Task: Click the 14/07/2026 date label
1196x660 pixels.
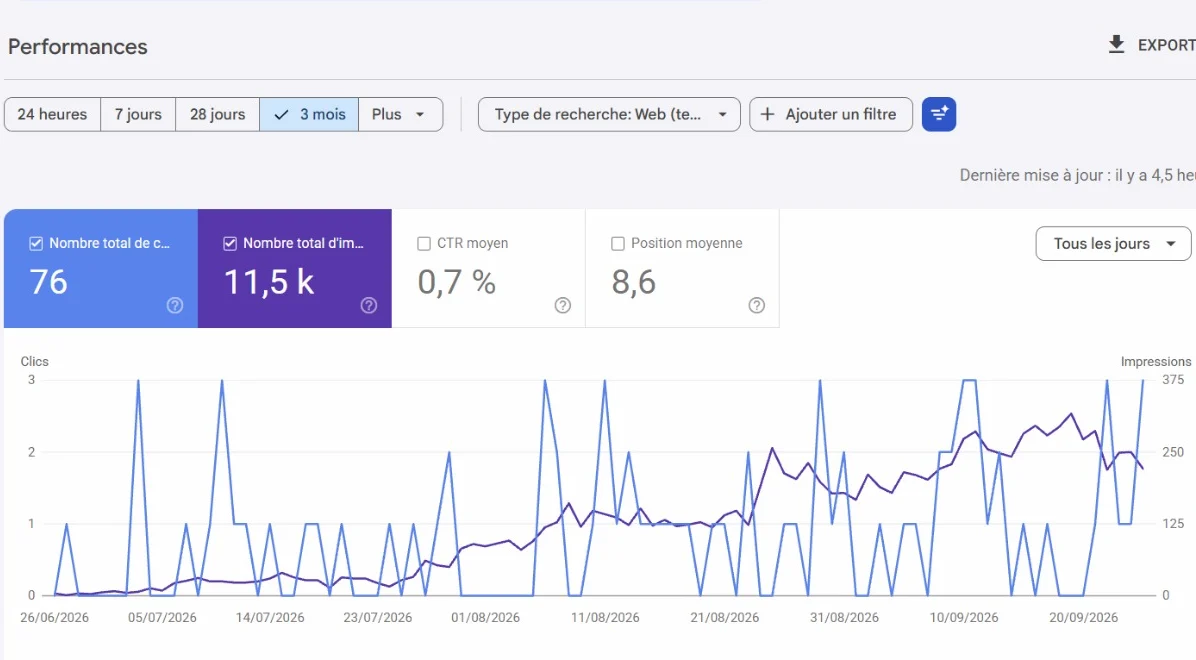Action: 269,617
